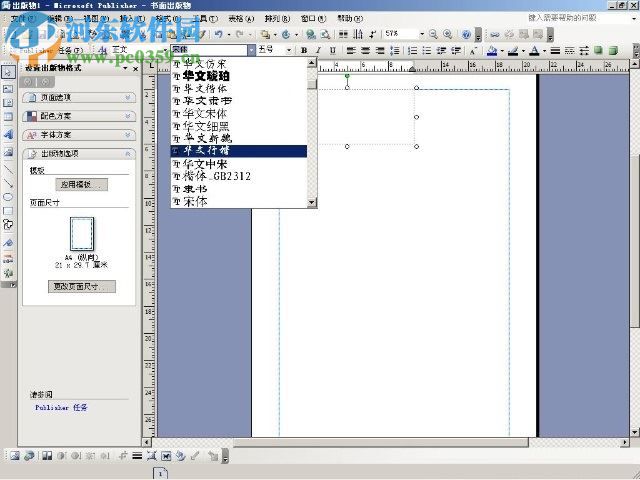Click the Line/Border Style icon
640x480 pixels.
coord(555,51)
